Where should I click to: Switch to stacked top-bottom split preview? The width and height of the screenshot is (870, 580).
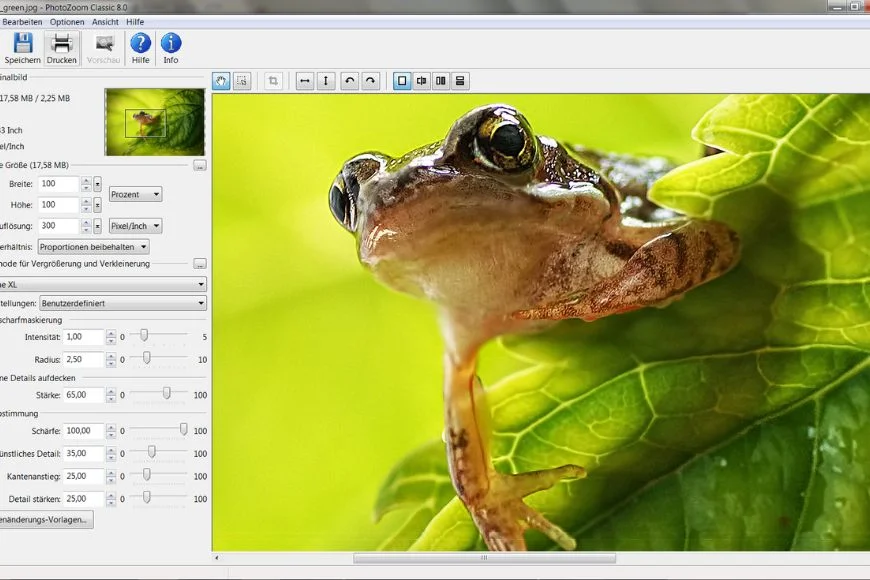(x=461, y=81)
